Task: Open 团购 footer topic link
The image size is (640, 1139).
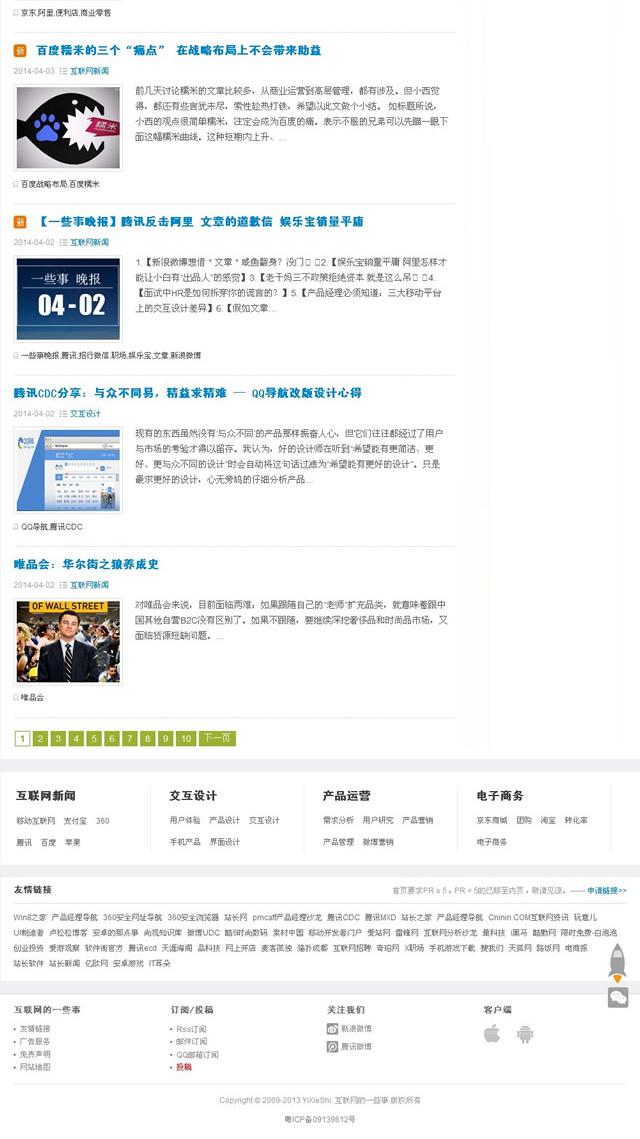Action: point(524,820)
